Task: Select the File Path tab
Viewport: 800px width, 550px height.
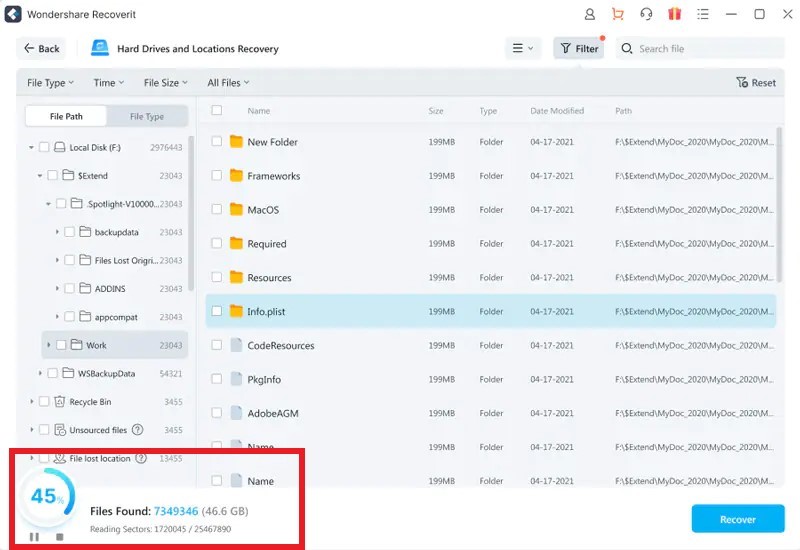Action: 66,116
